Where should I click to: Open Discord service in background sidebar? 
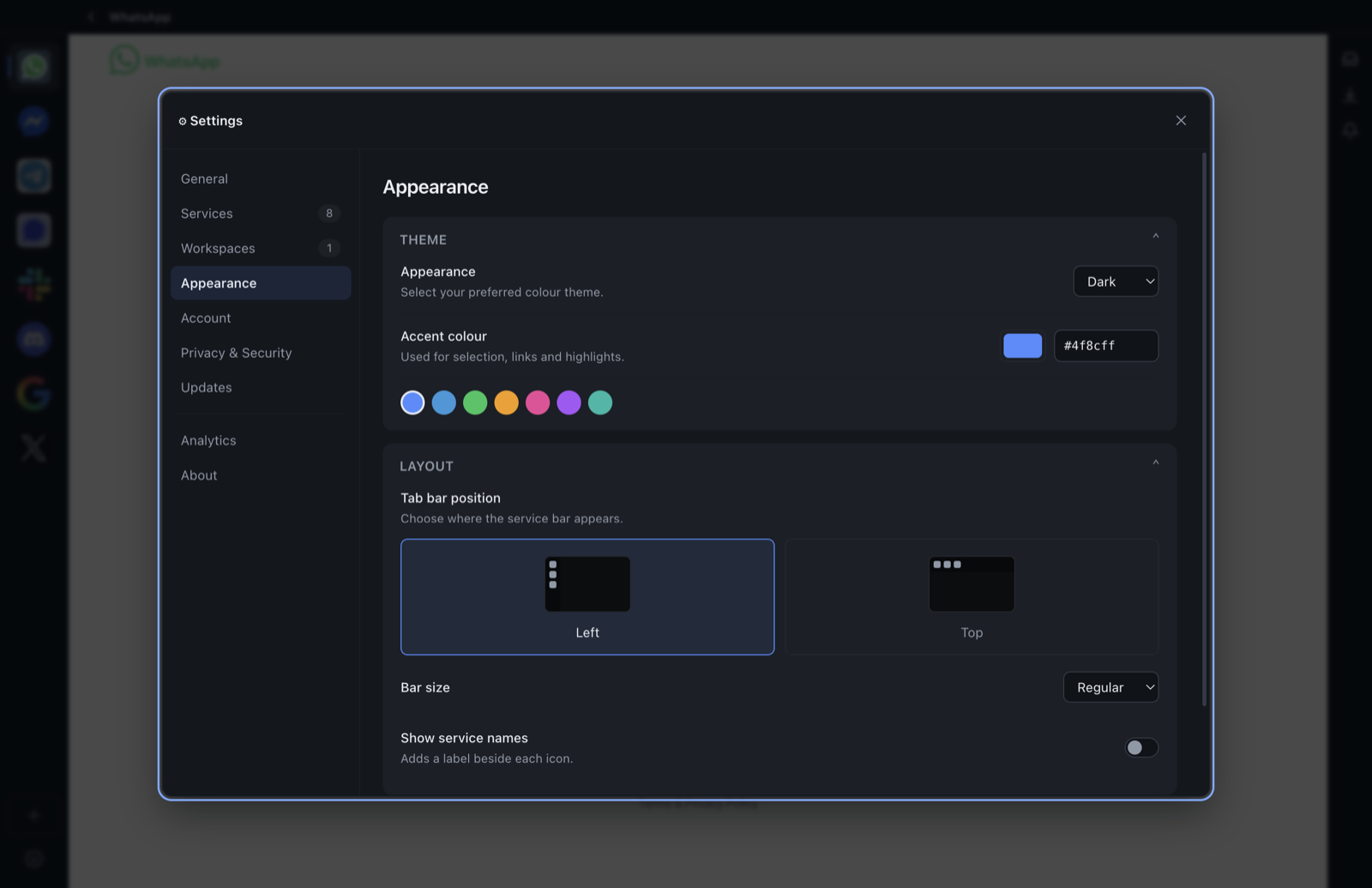click(x=33, y=339)
